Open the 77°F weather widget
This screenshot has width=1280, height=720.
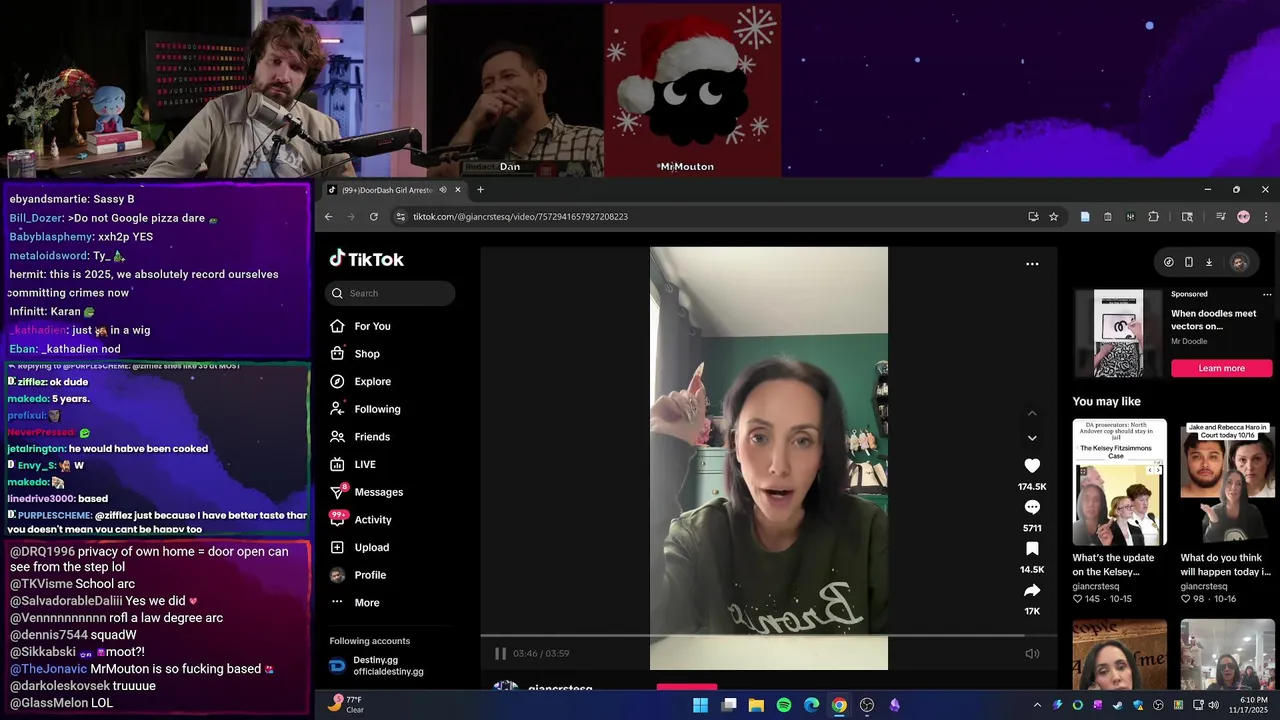click(345, 705)
